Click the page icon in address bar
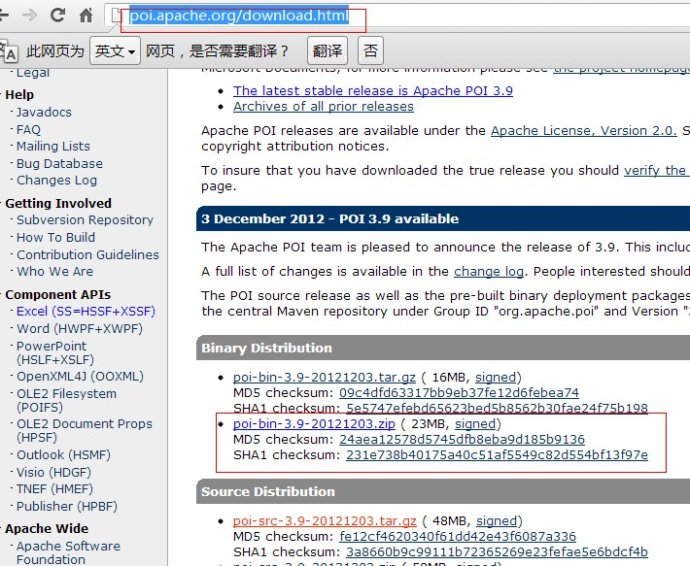 tap(116, 16)
